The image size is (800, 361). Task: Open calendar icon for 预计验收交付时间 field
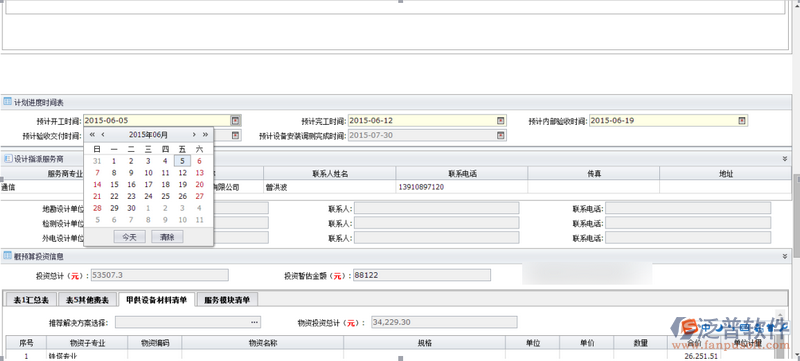(235, 135)
